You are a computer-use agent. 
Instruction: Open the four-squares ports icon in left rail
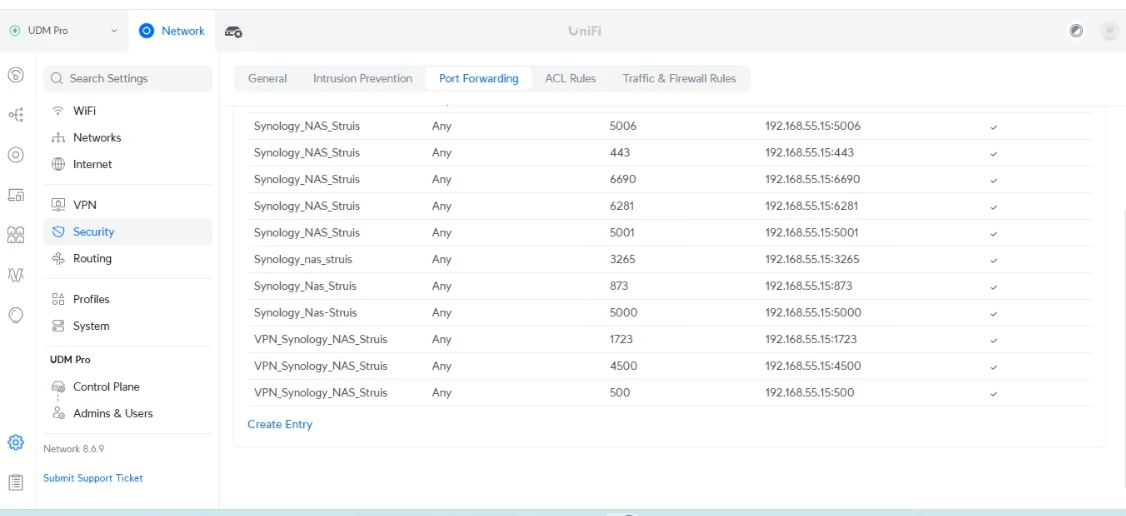click(16, 235)
